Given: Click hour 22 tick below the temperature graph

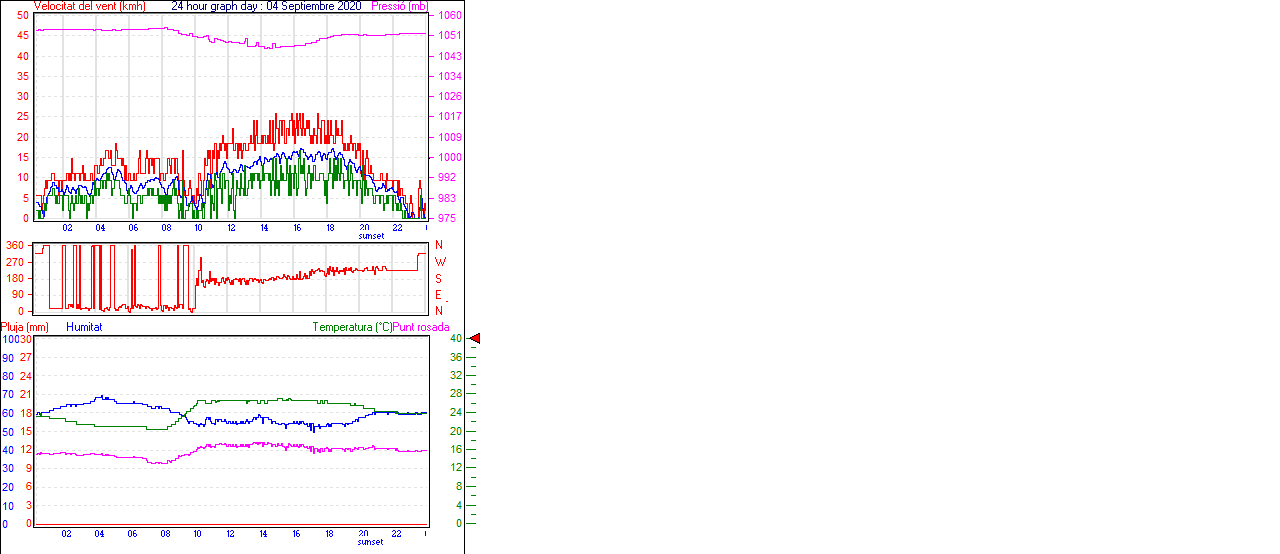Looking at the screenshot, I should tap(396, 534).
